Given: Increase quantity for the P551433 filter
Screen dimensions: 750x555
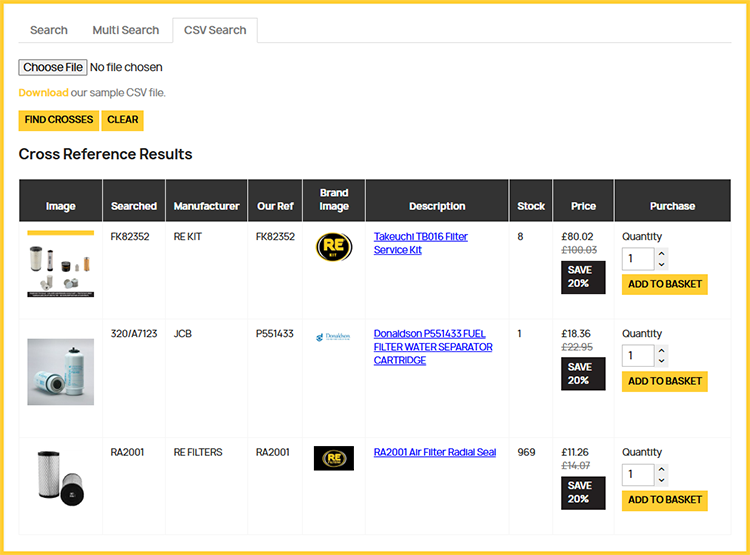Looking at the screenshot, I should point(661,350).
